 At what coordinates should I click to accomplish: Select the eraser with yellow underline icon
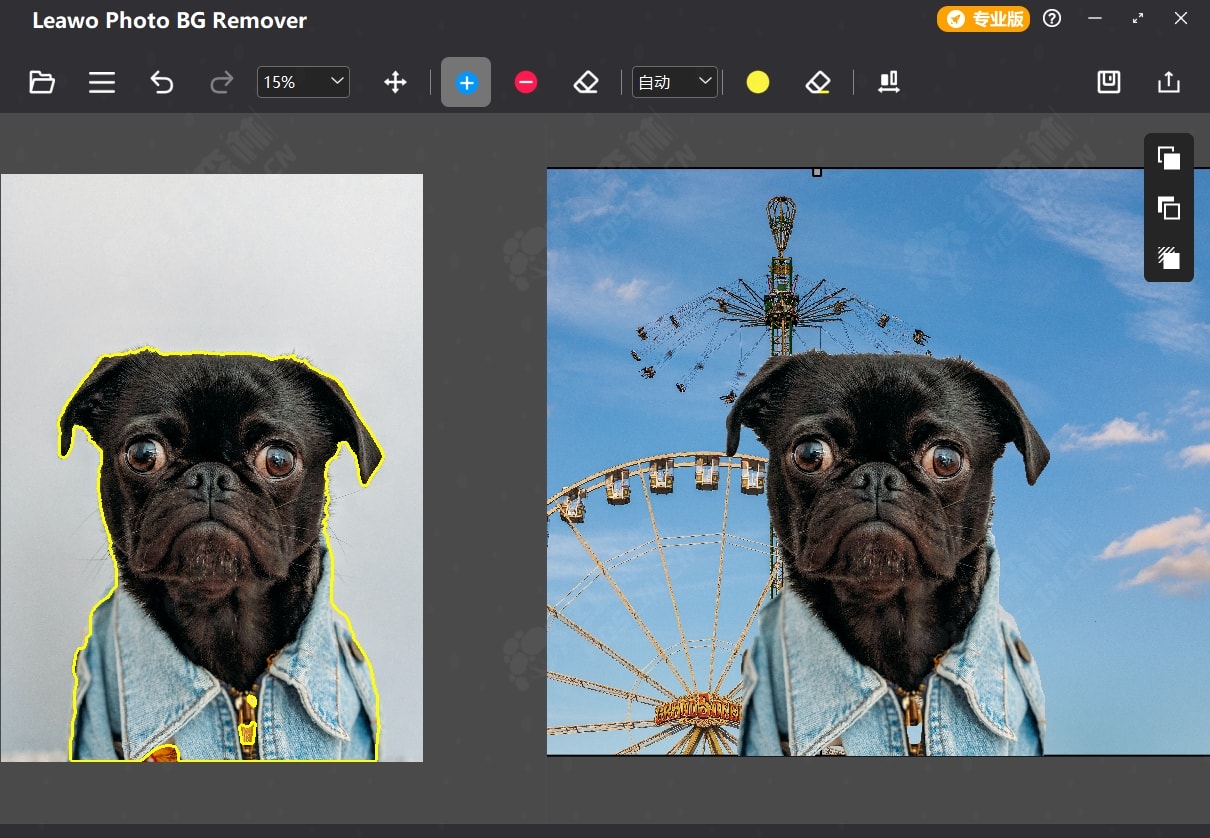[818, 82]
